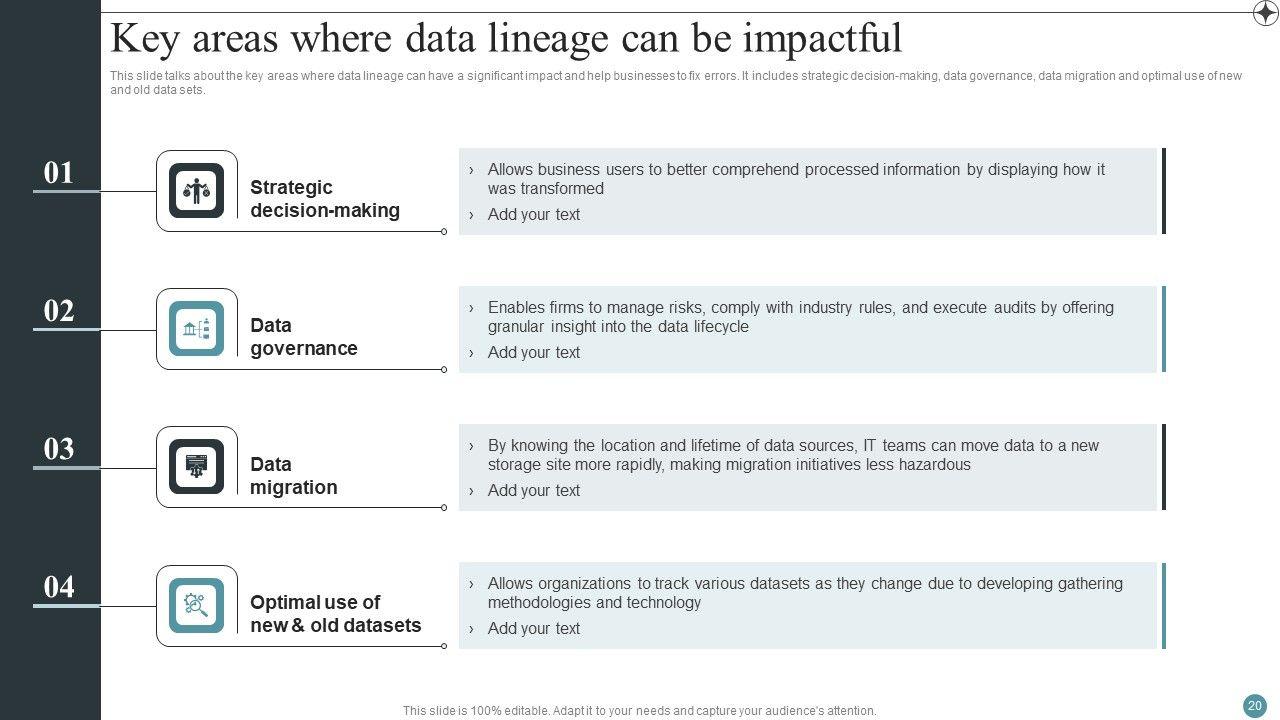Select the Data migration icon

click(x=197, y=467)
